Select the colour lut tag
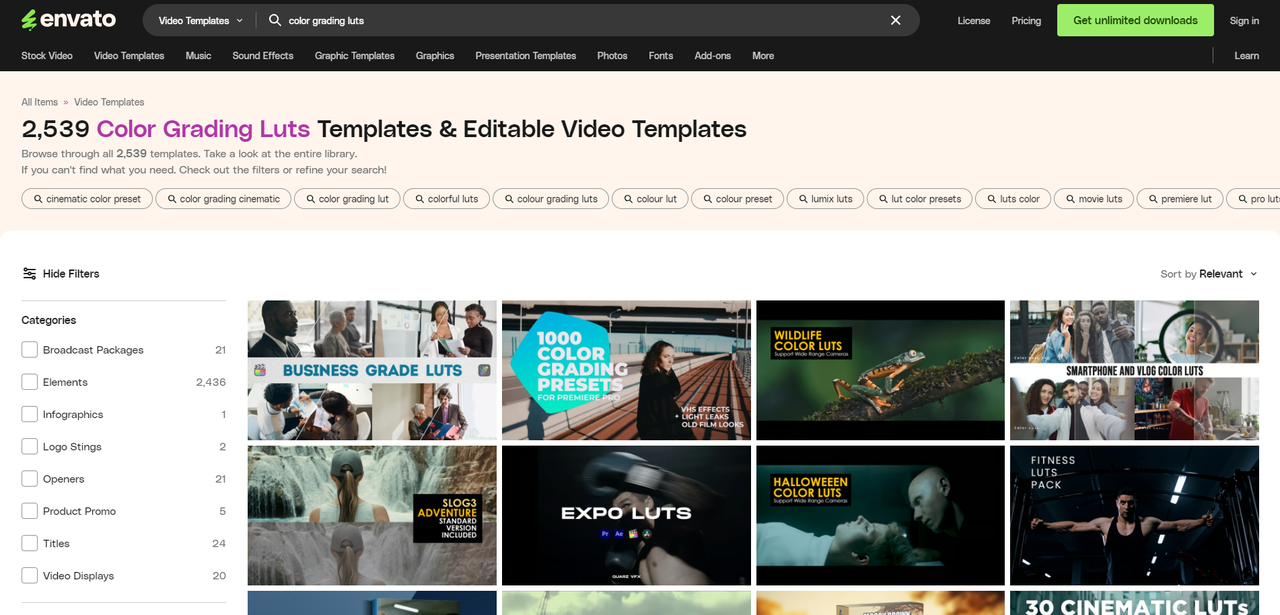 tap(650, 199)
